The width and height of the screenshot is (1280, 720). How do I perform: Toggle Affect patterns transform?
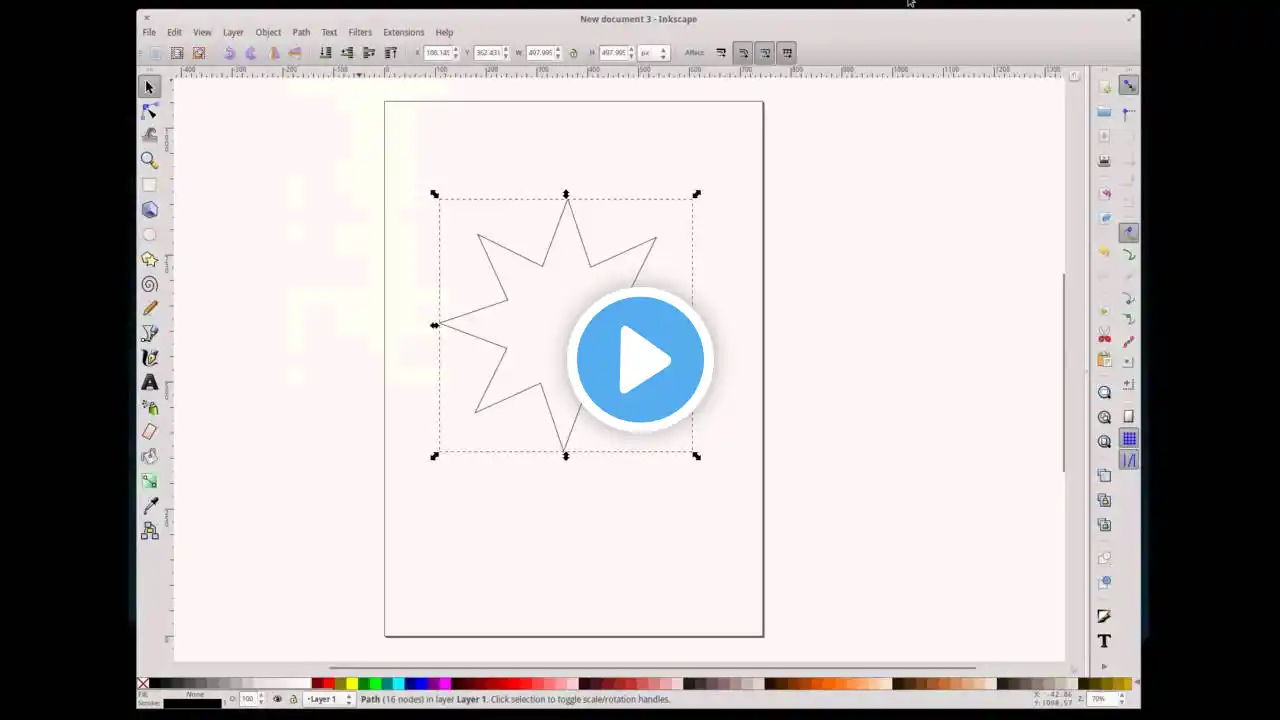click(x=787, y=53)
